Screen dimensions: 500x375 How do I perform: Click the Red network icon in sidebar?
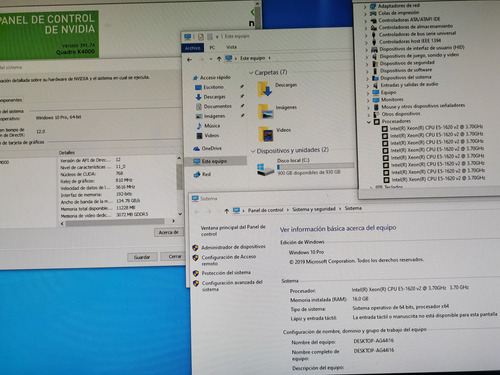[x=197, y=174]
